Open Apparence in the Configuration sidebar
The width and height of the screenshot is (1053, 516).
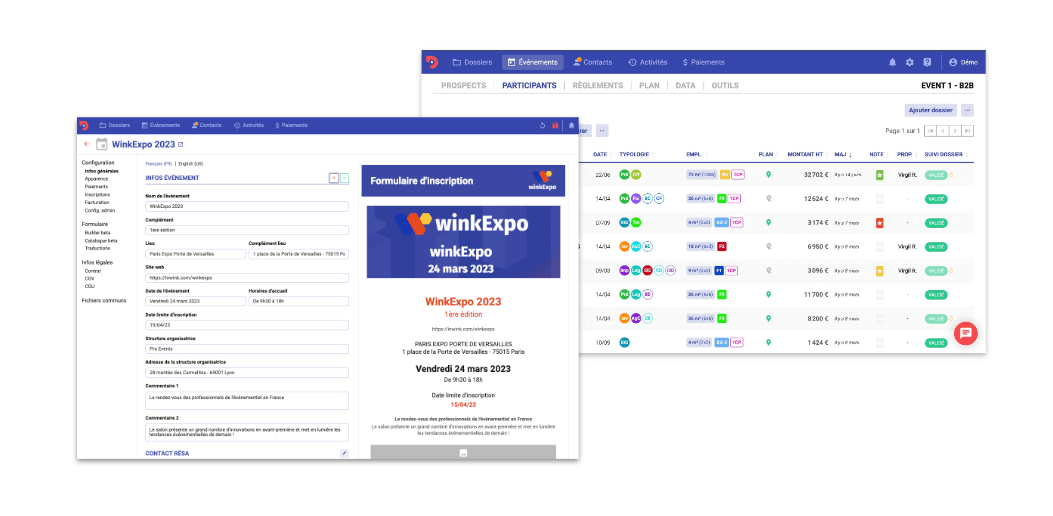pos(97,179)
